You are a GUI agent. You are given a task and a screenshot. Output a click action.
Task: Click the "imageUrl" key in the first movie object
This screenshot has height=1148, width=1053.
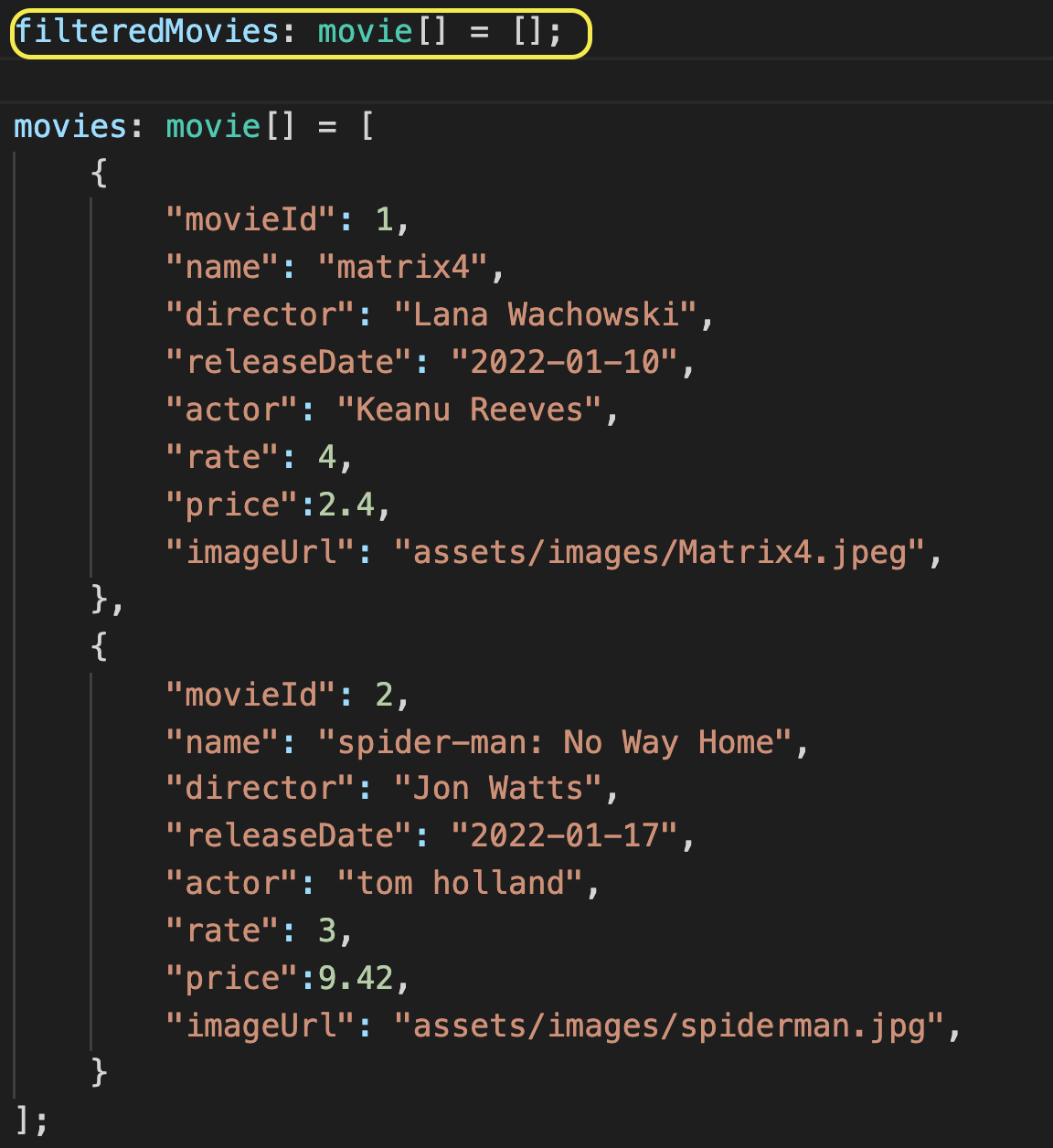(261, 552)
